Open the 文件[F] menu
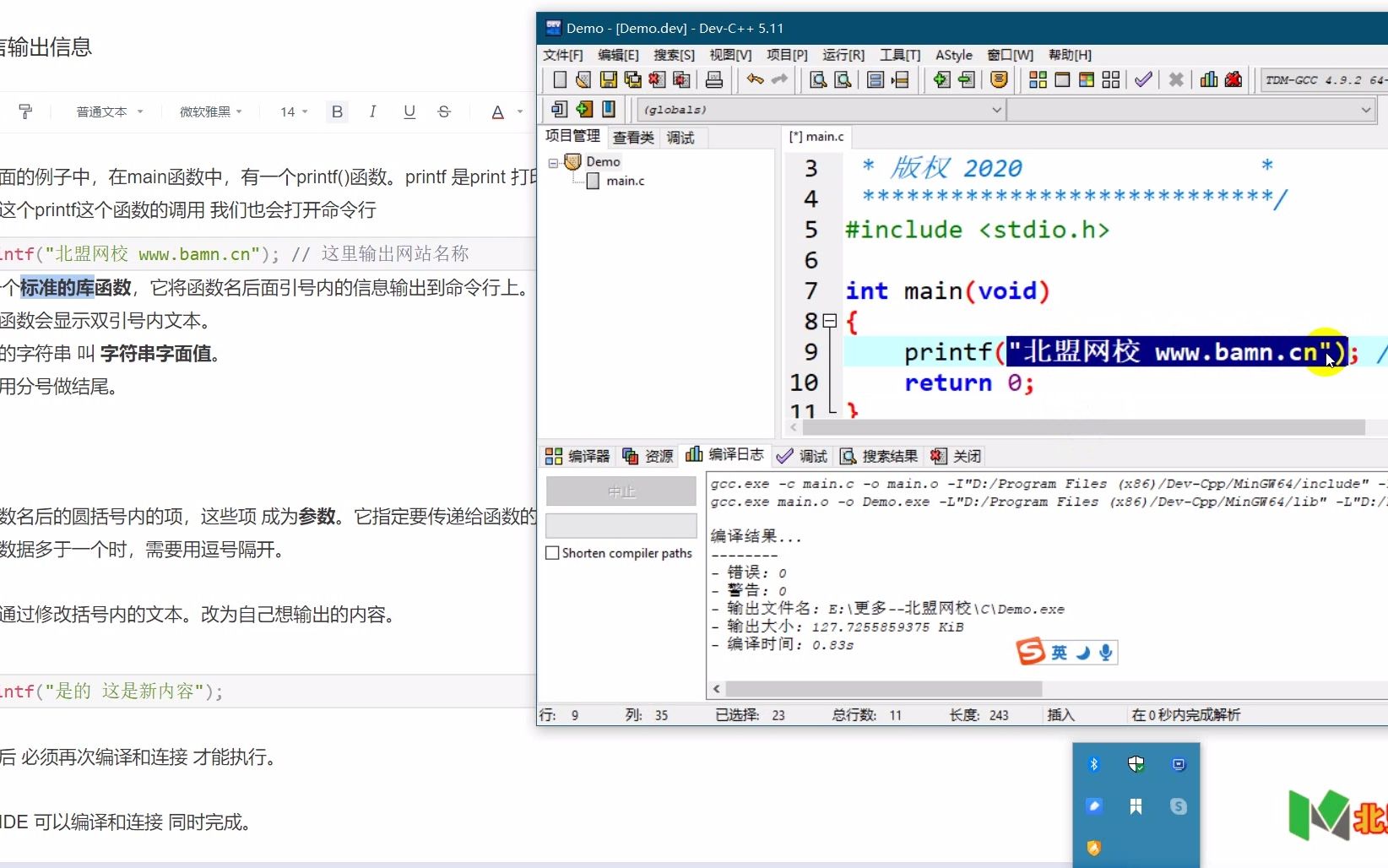1388x868 pixels. 562,55
